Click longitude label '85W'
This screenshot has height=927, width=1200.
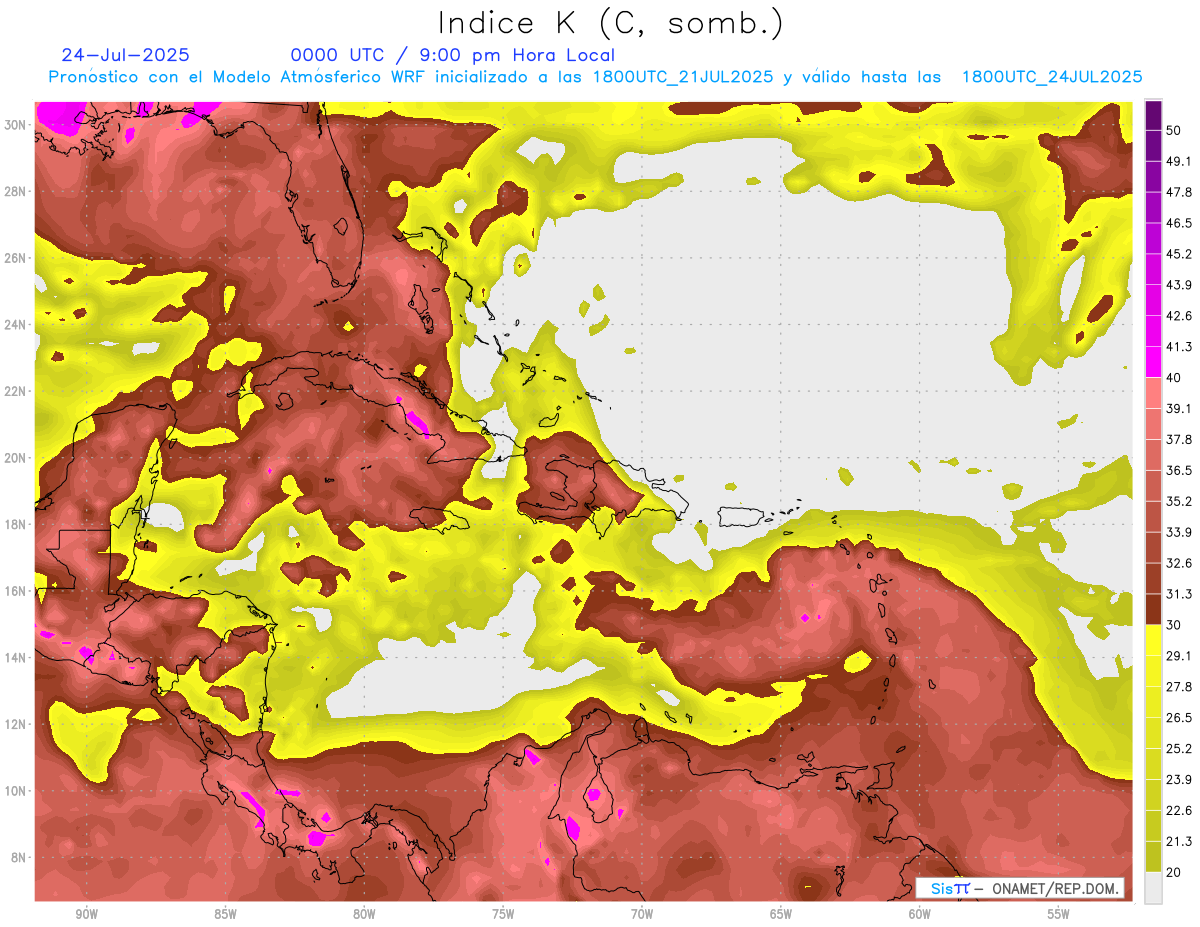(x=225, y=914)
